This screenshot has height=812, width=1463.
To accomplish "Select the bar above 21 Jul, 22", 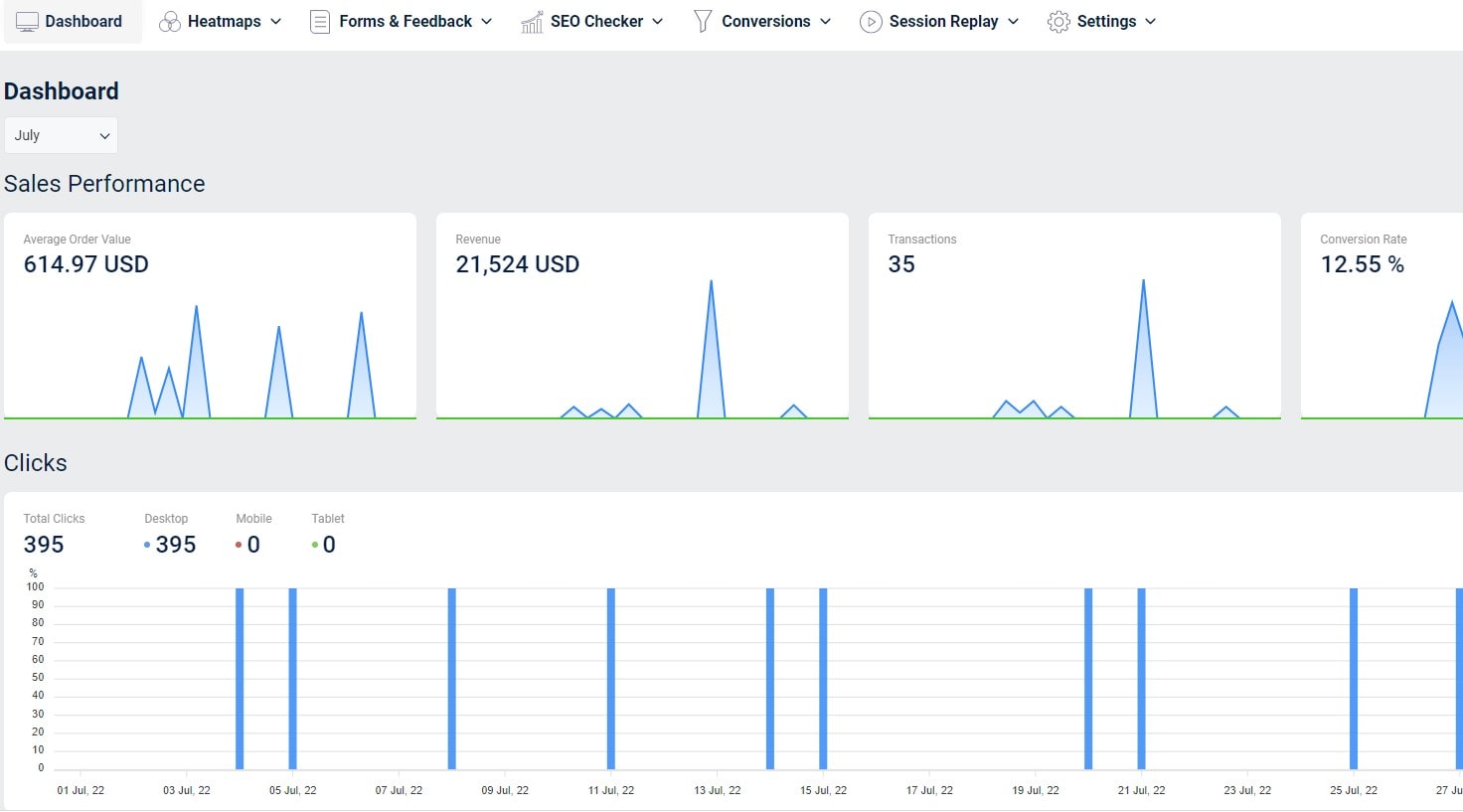I will point(1141,679).
